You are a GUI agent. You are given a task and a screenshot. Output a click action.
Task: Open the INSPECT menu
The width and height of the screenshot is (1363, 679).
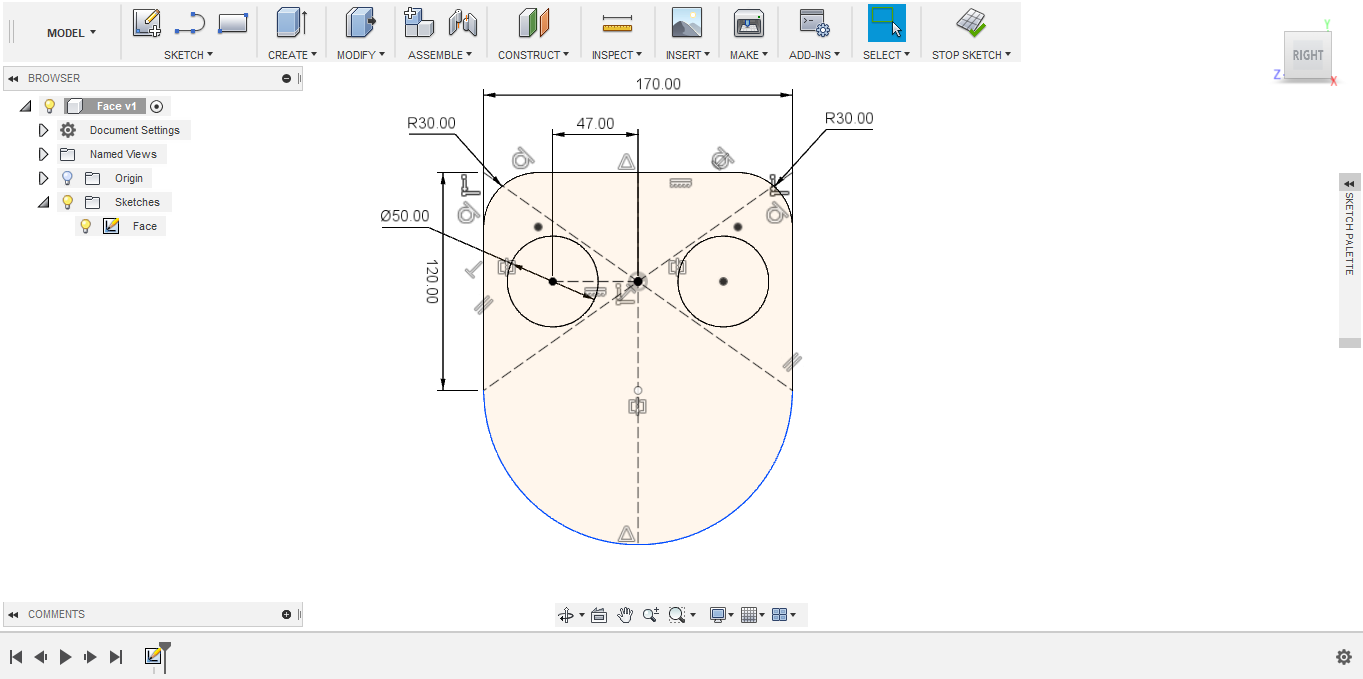(617, 55)
